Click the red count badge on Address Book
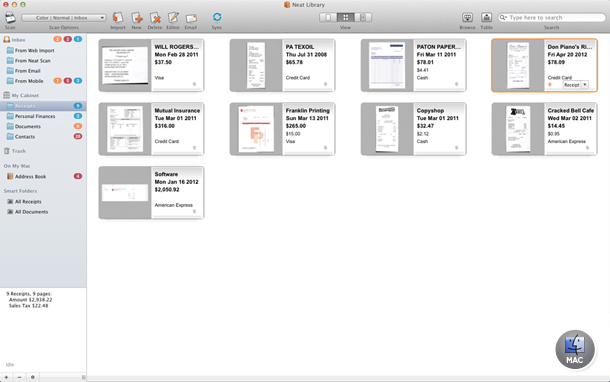Screen dimensions: 610x382 [x=78, y=176]
